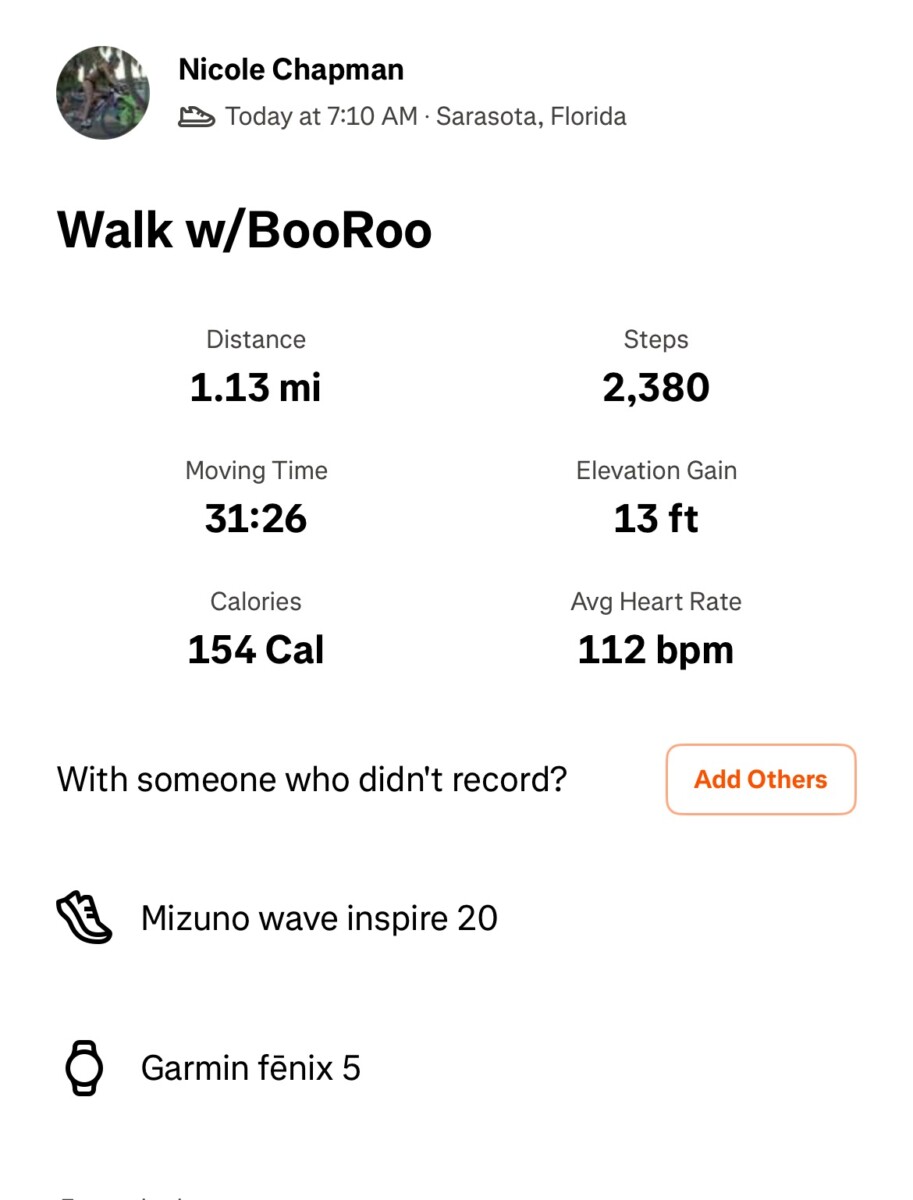Tap the Distance 1.13 mi stat
The image size is (913, 1200).
click(256, 367)
